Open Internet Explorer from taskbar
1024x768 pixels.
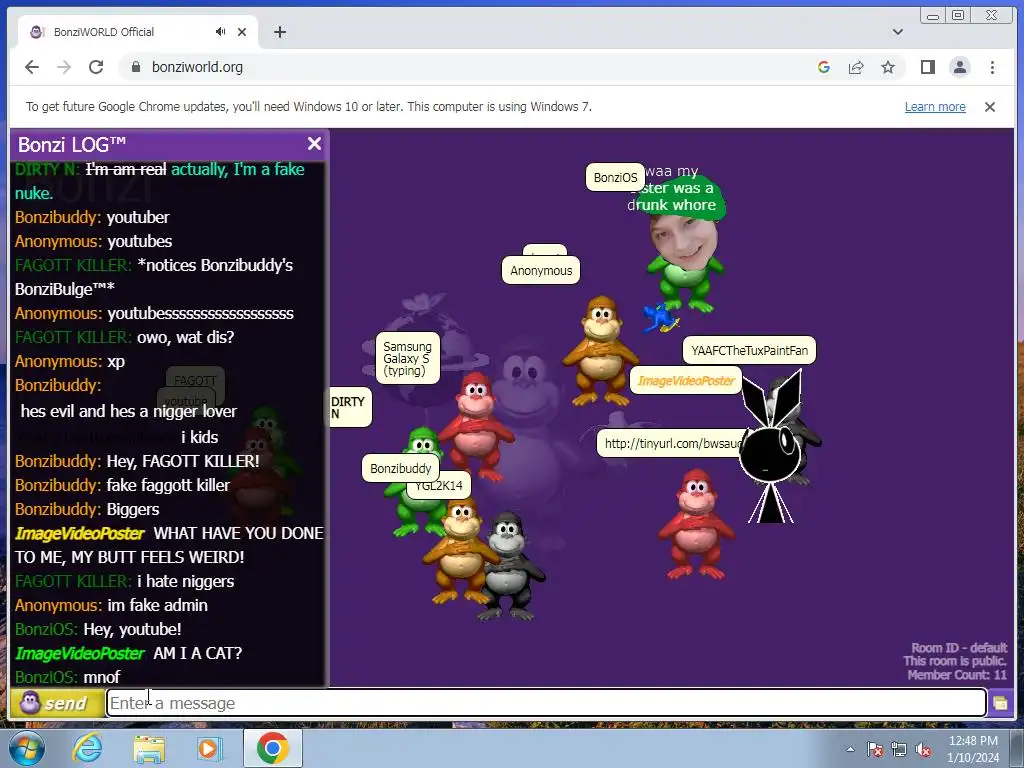[x=88, y=748]
